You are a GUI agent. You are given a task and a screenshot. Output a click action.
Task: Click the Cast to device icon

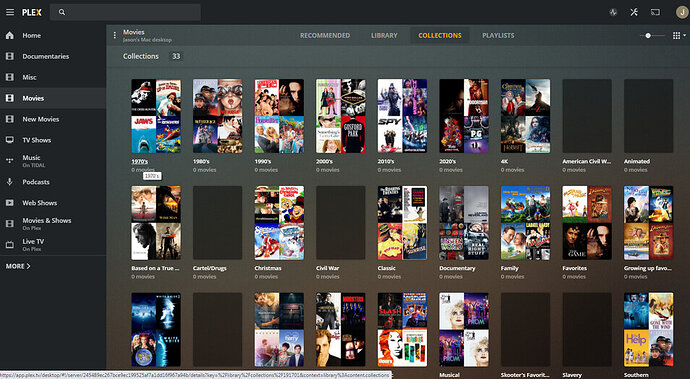[655, 12]
